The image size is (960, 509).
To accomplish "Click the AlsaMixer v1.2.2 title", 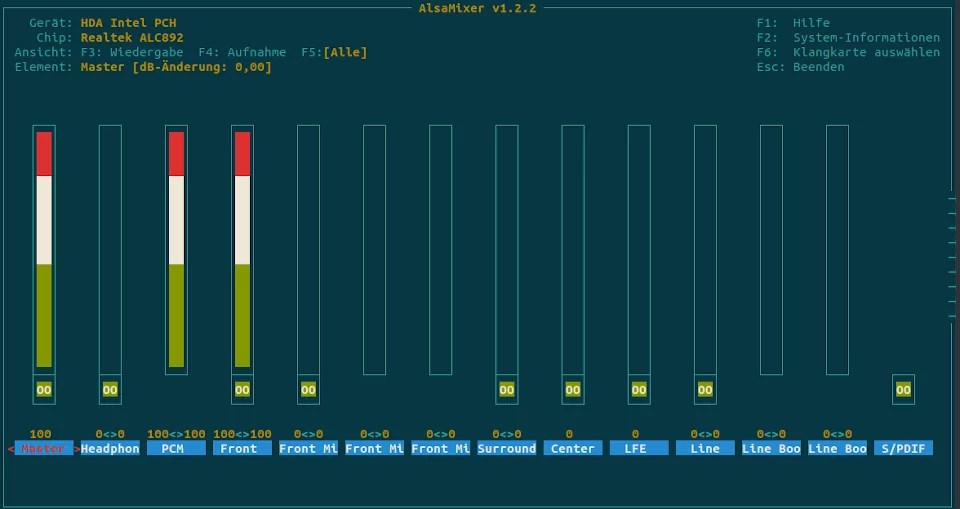I will coord(478,8).
